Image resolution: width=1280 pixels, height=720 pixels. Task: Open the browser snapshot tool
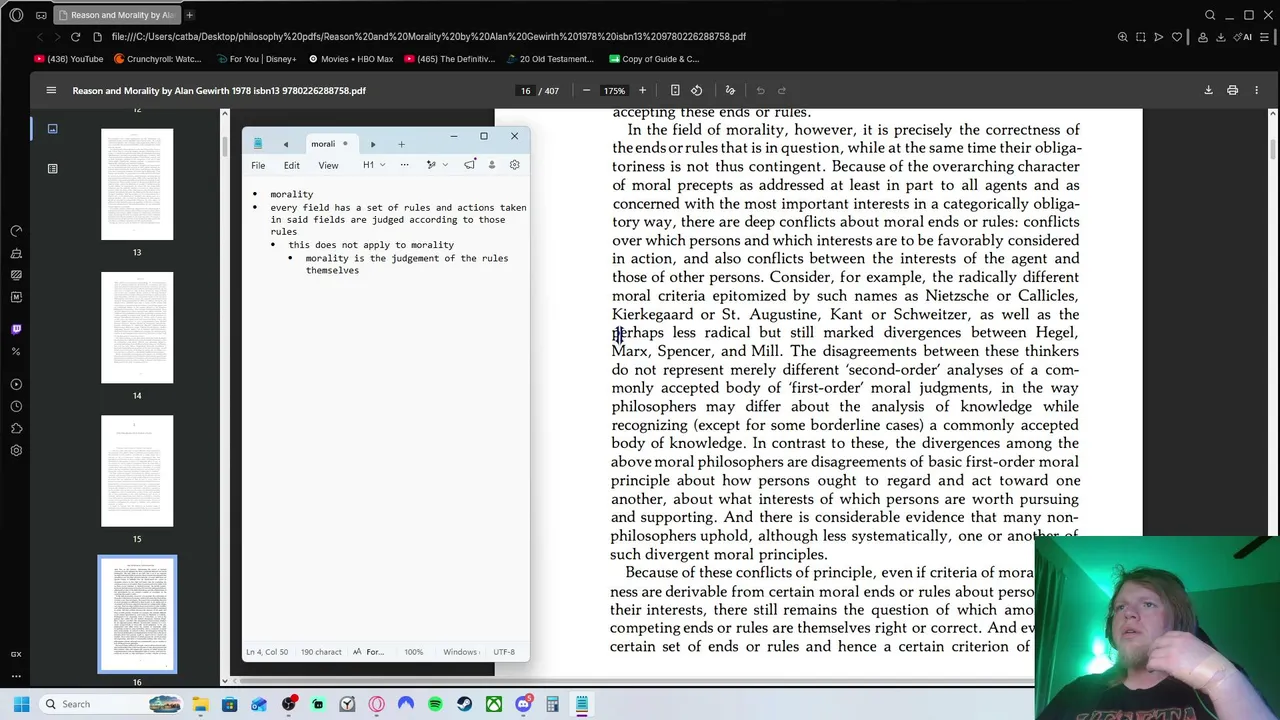click(1140, 37)
